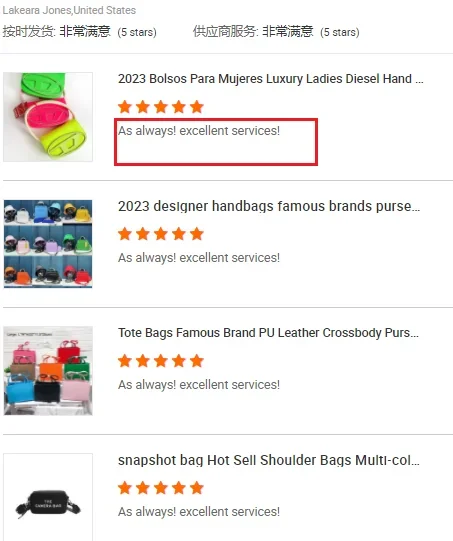This screenshot has width=453, height=541.
Task: Click fifth star of snapshot bag rating
Action: 197,488
